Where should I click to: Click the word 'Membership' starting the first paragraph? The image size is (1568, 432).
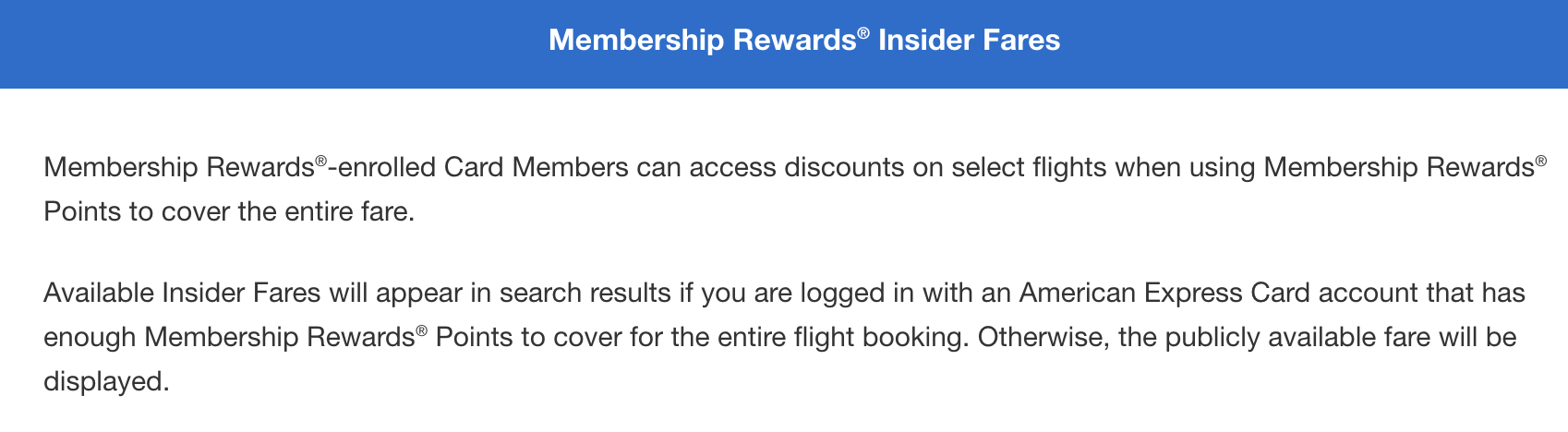pos(121,167)
